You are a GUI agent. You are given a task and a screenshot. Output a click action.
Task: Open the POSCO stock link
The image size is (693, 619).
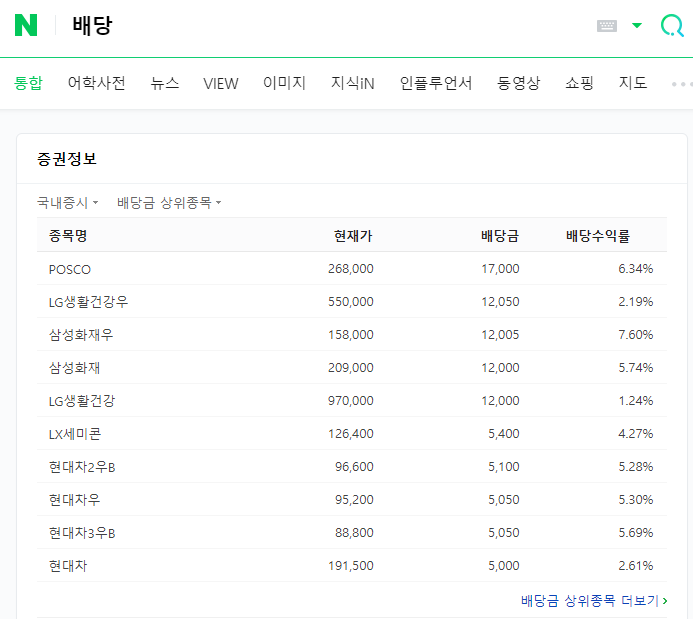click(70, 269)
